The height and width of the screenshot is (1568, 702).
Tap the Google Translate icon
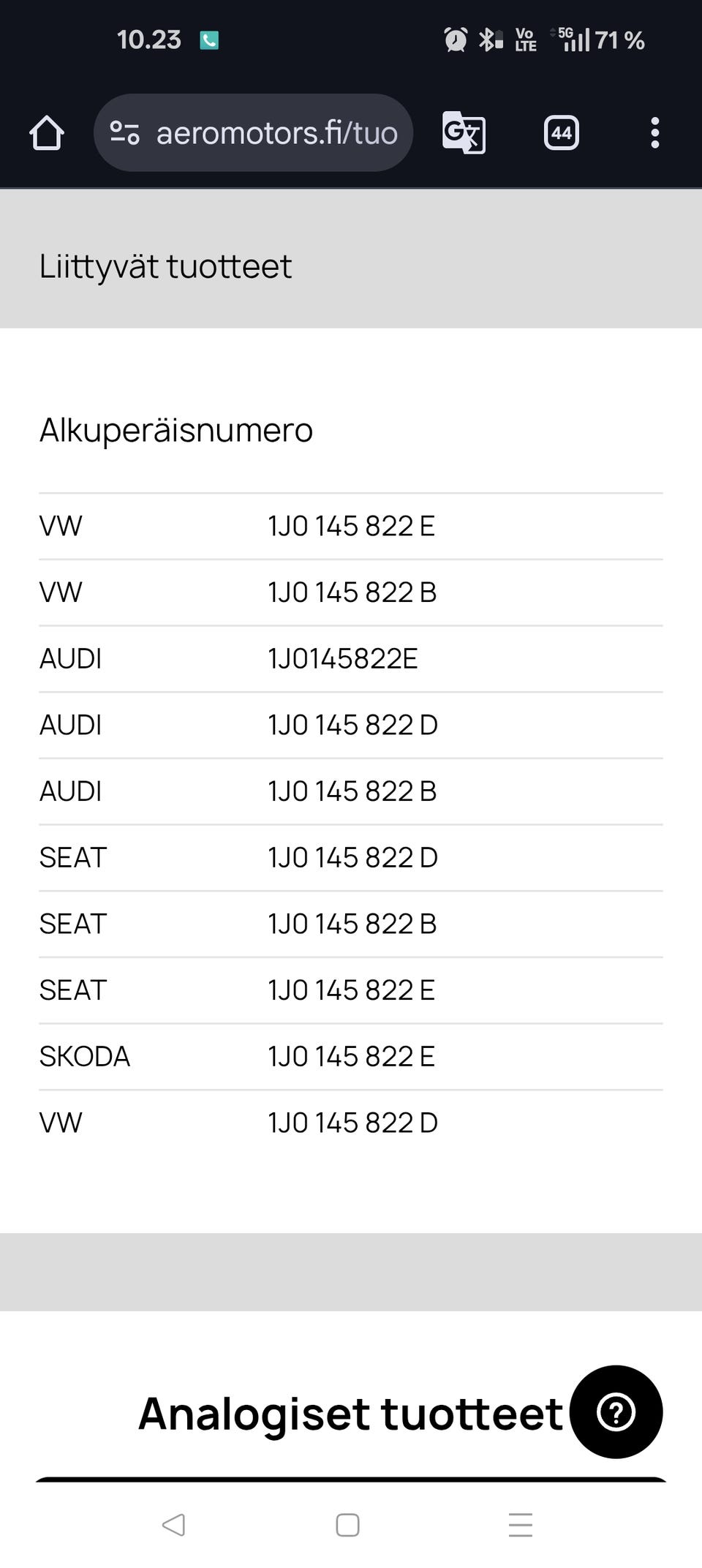click(464, 133)
